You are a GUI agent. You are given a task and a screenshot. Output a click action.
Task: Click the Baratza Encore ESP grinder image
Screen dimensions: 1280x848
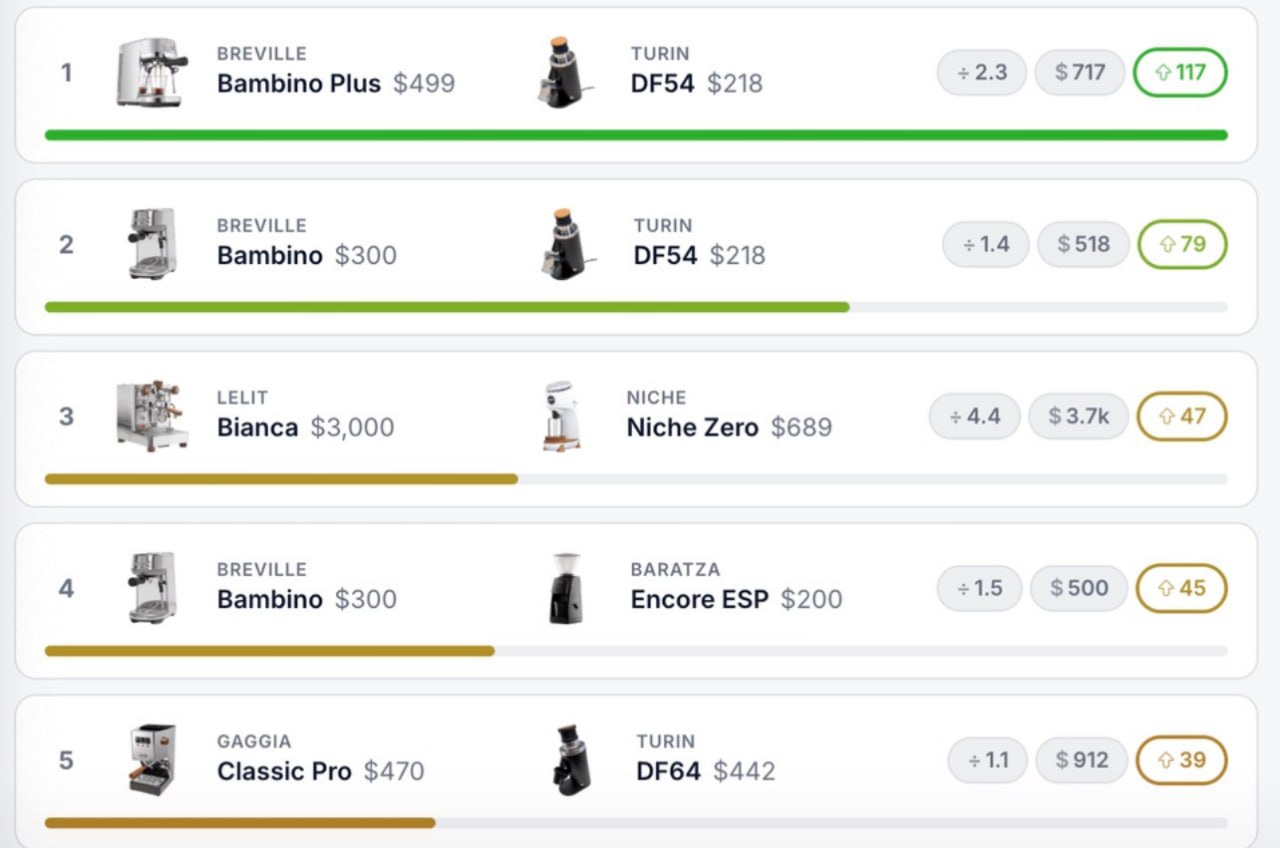click(565, 588)
